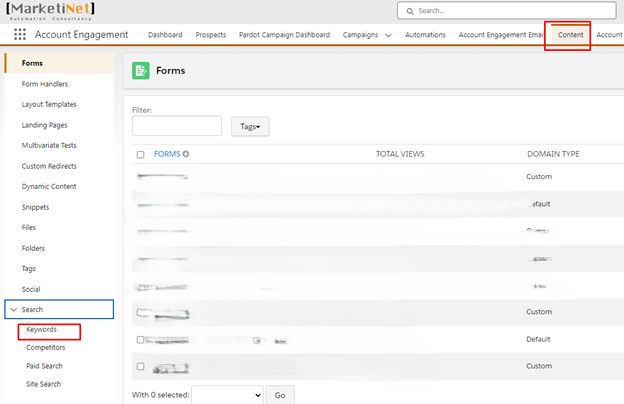Open the With 0 selected action dropdown

point(227,395)
